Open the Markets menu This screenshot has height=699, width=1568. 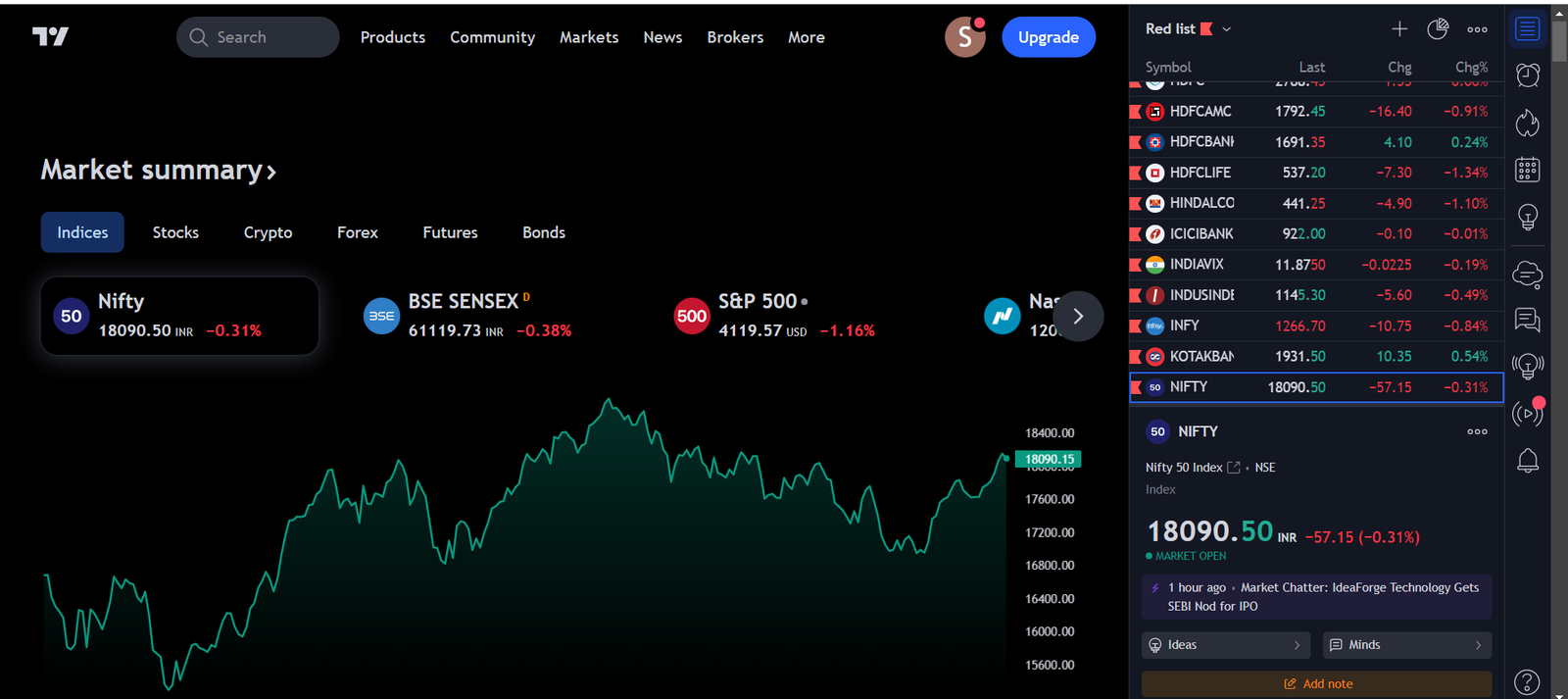(589, 37)
